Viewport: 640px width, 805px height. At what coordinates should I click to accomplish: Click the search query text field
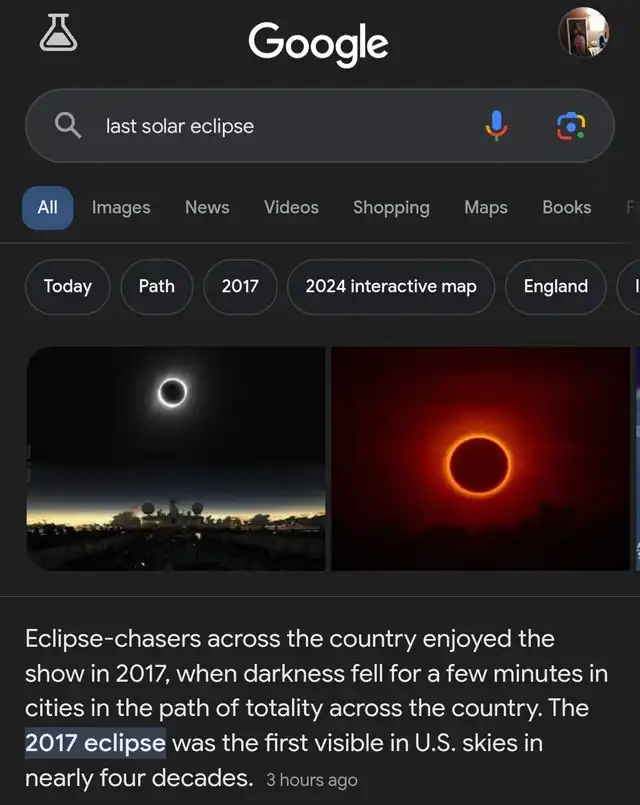280,126
